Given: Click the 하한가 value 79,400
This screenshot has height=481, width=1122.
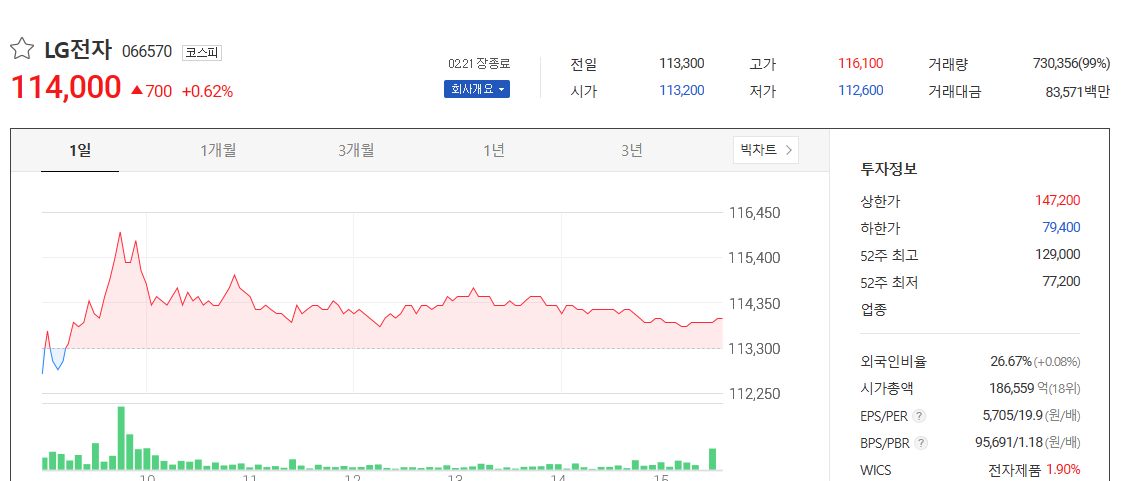Looking at the screenshot, I should [x=1061, y=228].
